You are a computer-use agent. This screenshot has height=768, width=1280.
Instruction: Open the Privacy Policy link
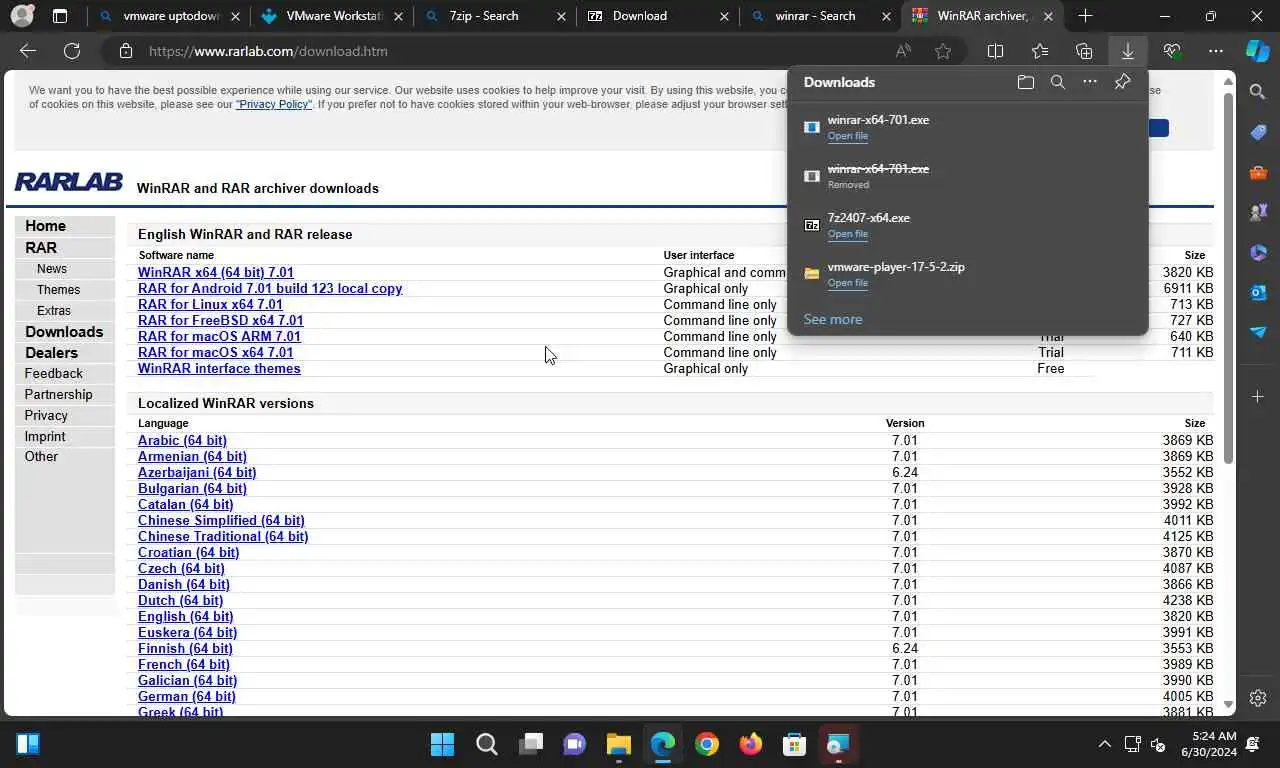pos(273,104)
